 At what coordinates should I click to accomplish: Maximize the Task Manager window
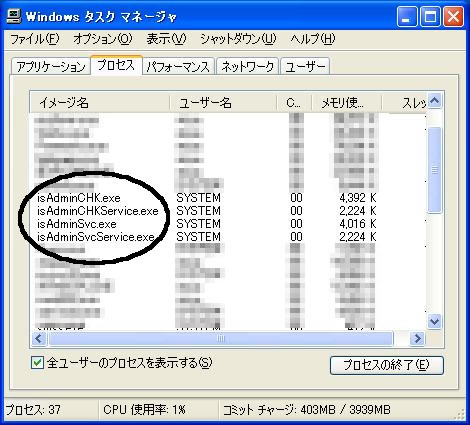[x=430, y=16]
